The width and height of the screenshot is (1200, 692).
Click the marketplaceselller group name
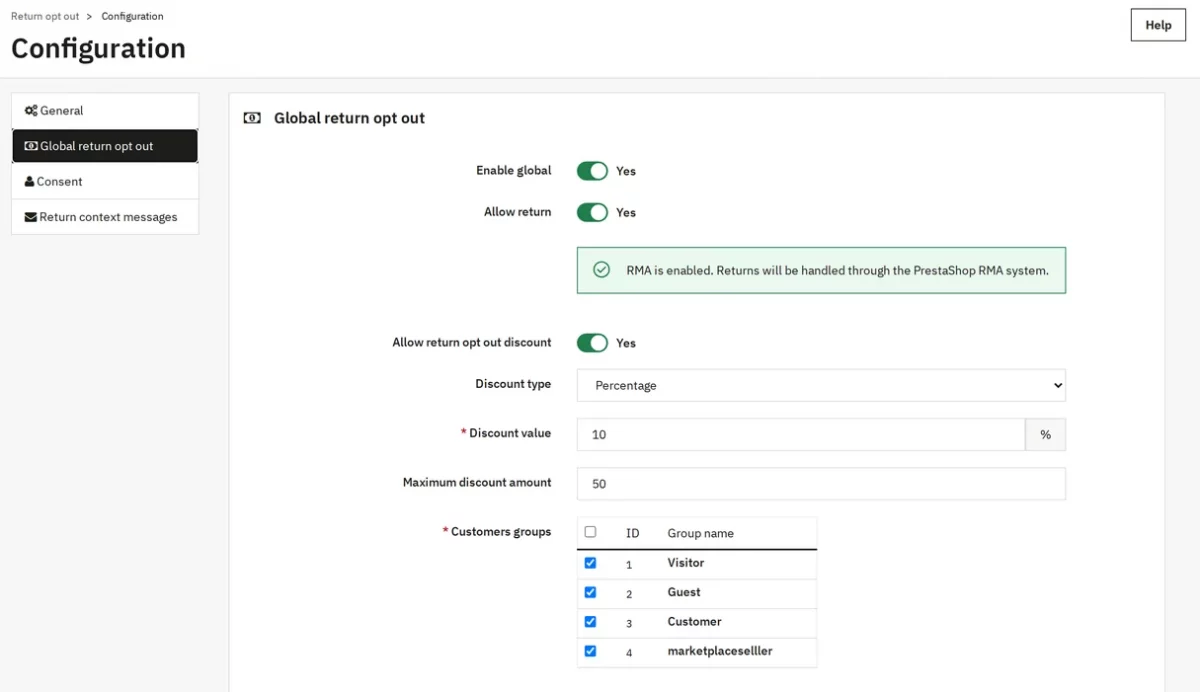coord(720,651)
